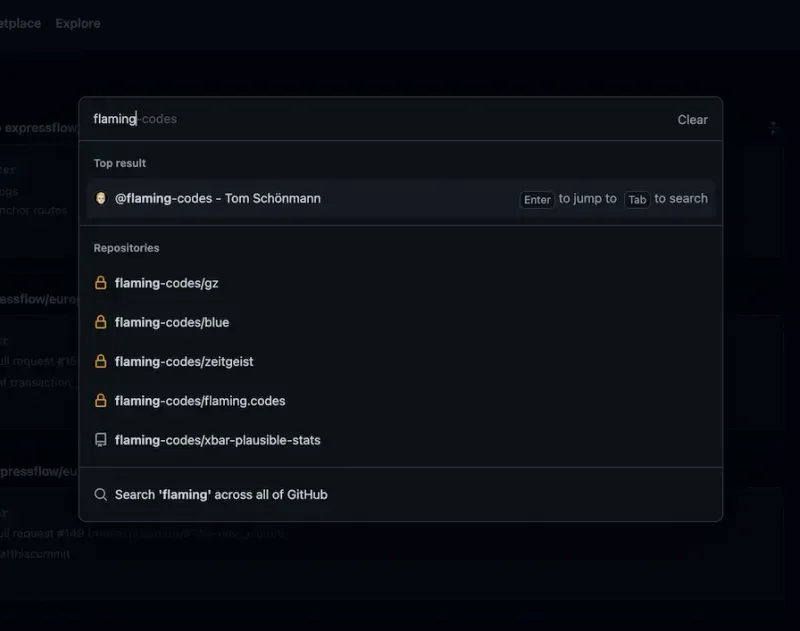Click into the 'flaming' search input field
This screenshot has width=800, height=631.
[x=378, y=119]
